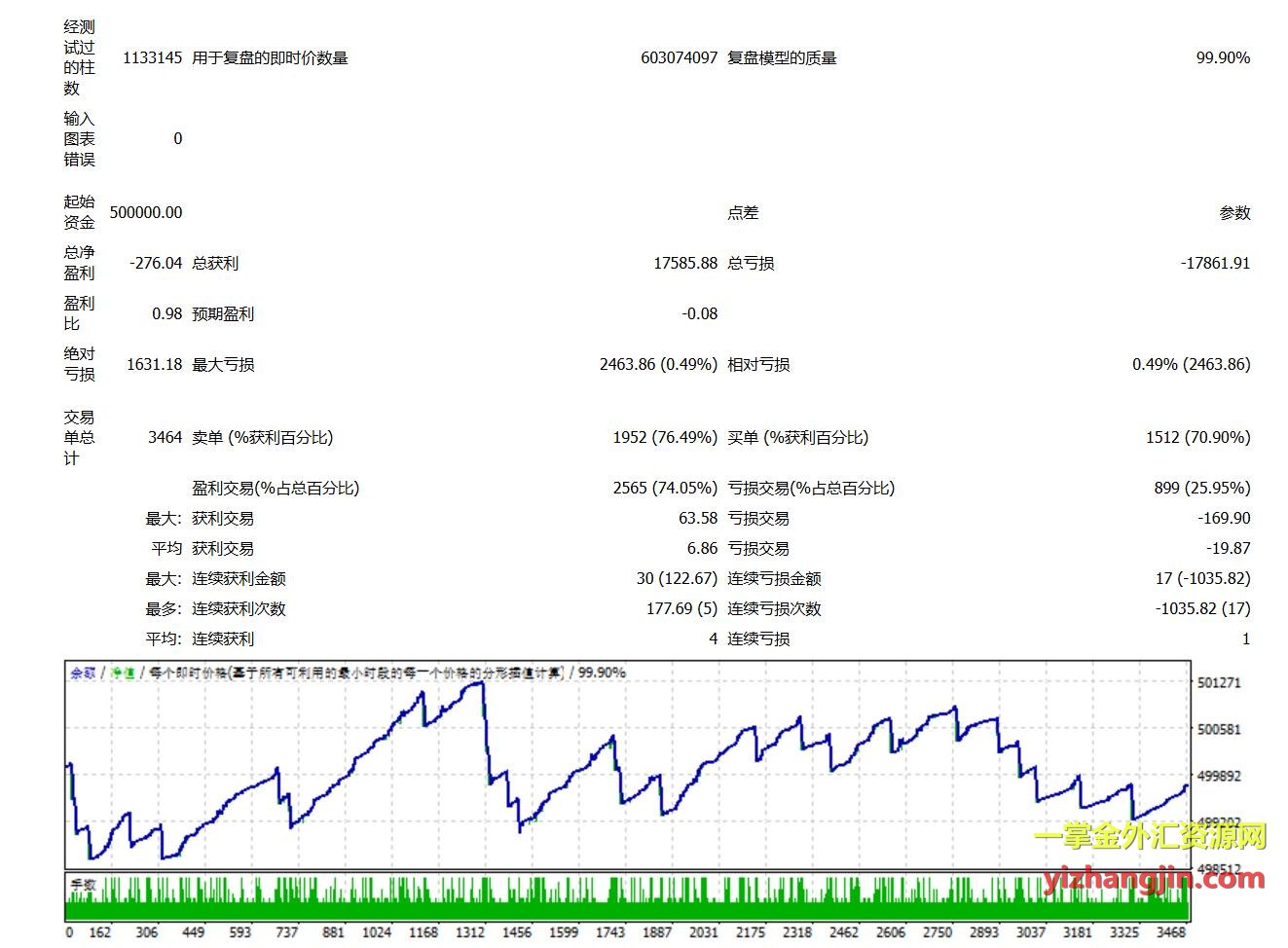This screenshot has width=1288, height=948.
Task: Click the 一掌金外汇资源网 watermark text
Action: pos(1149,836)
